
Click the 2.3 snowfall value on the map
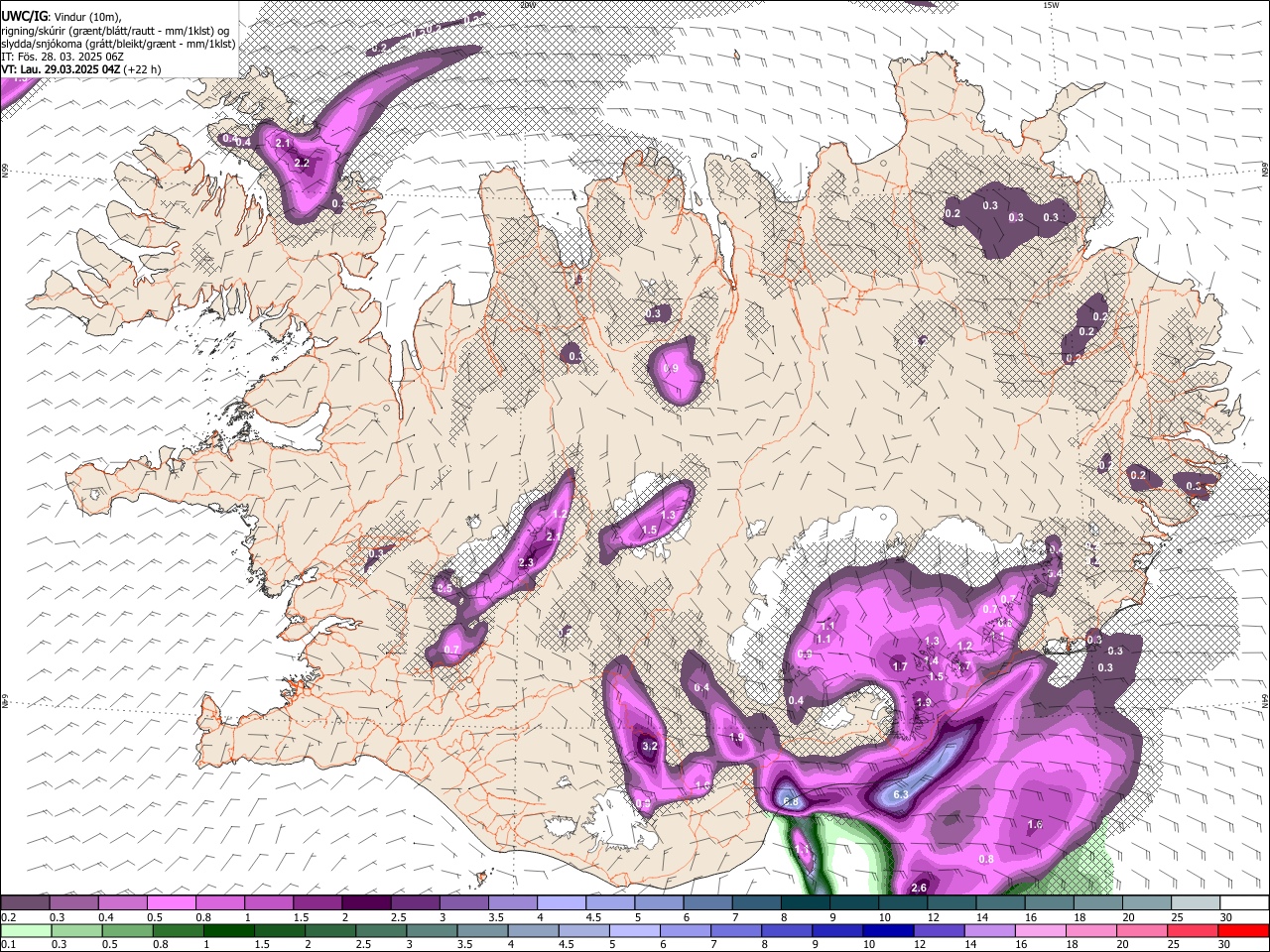[526, 562]
